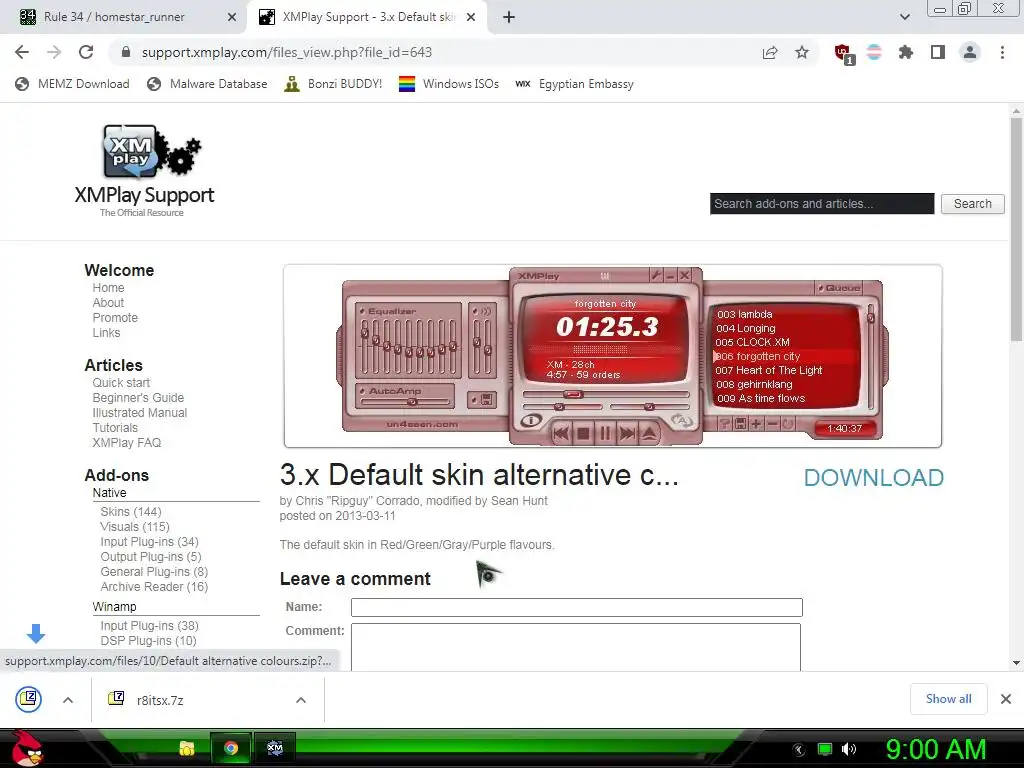Share this page via the share icon
1024x768 pixels.
click(770, 52)
